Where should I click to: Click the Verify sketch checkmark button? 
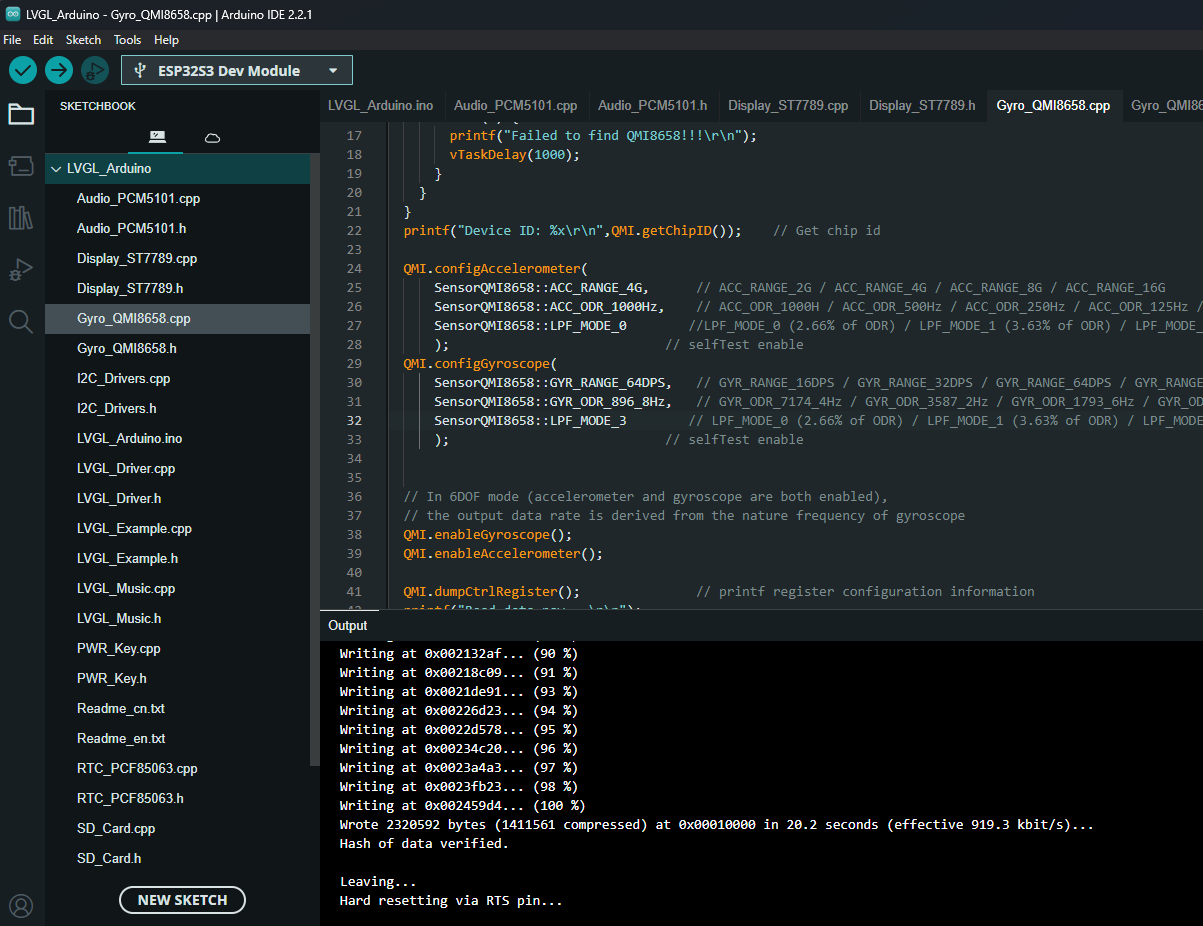(23, 70)
